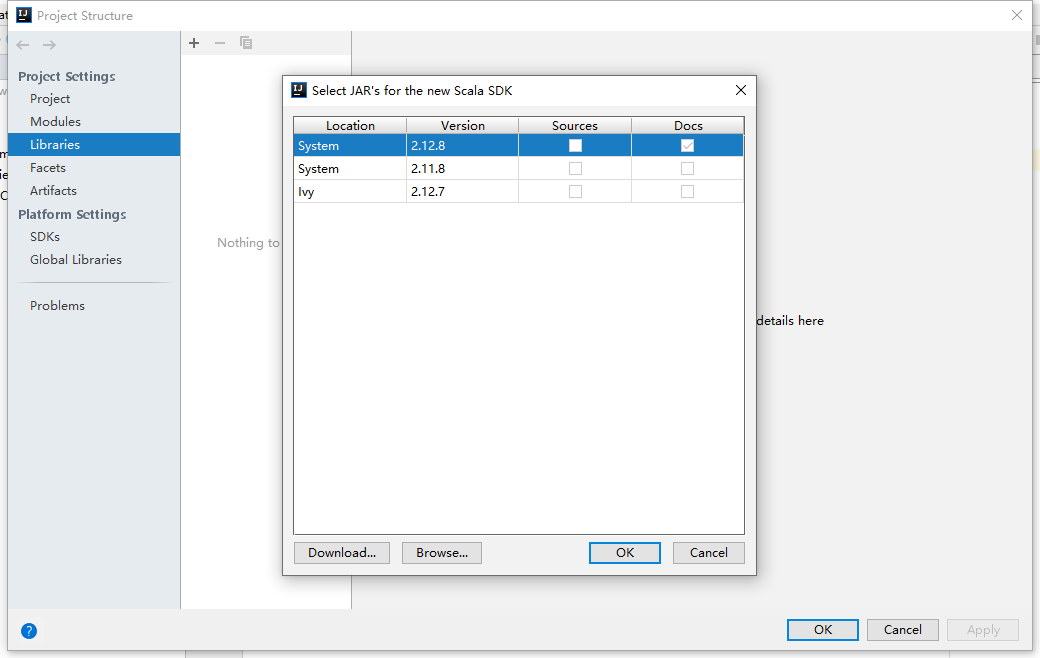Click the Browse... button
This screenshot has width=1040, height=658.
coord(442,553)
